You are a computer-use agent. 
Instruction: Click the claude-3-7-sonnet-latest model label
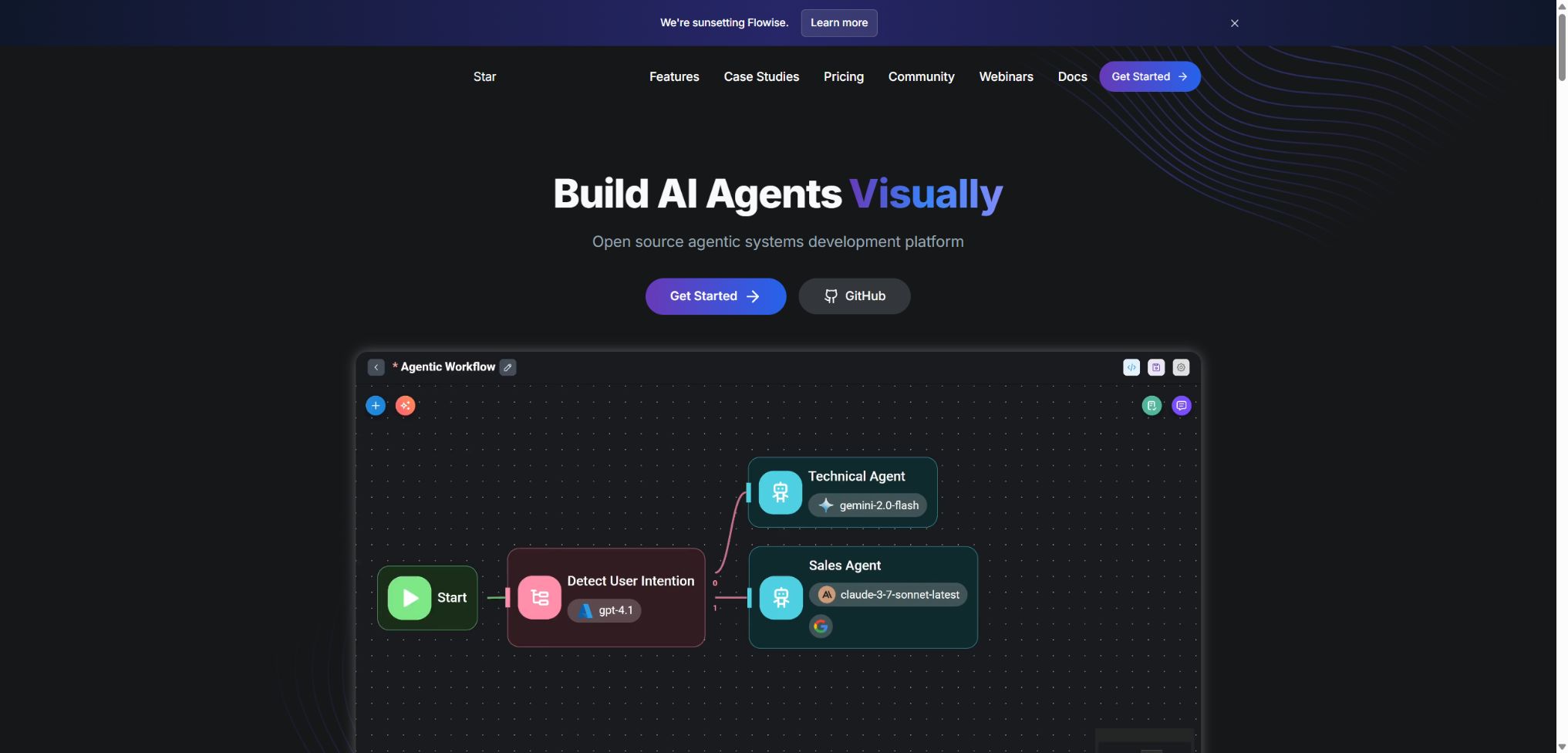click(x=900, y=595)
